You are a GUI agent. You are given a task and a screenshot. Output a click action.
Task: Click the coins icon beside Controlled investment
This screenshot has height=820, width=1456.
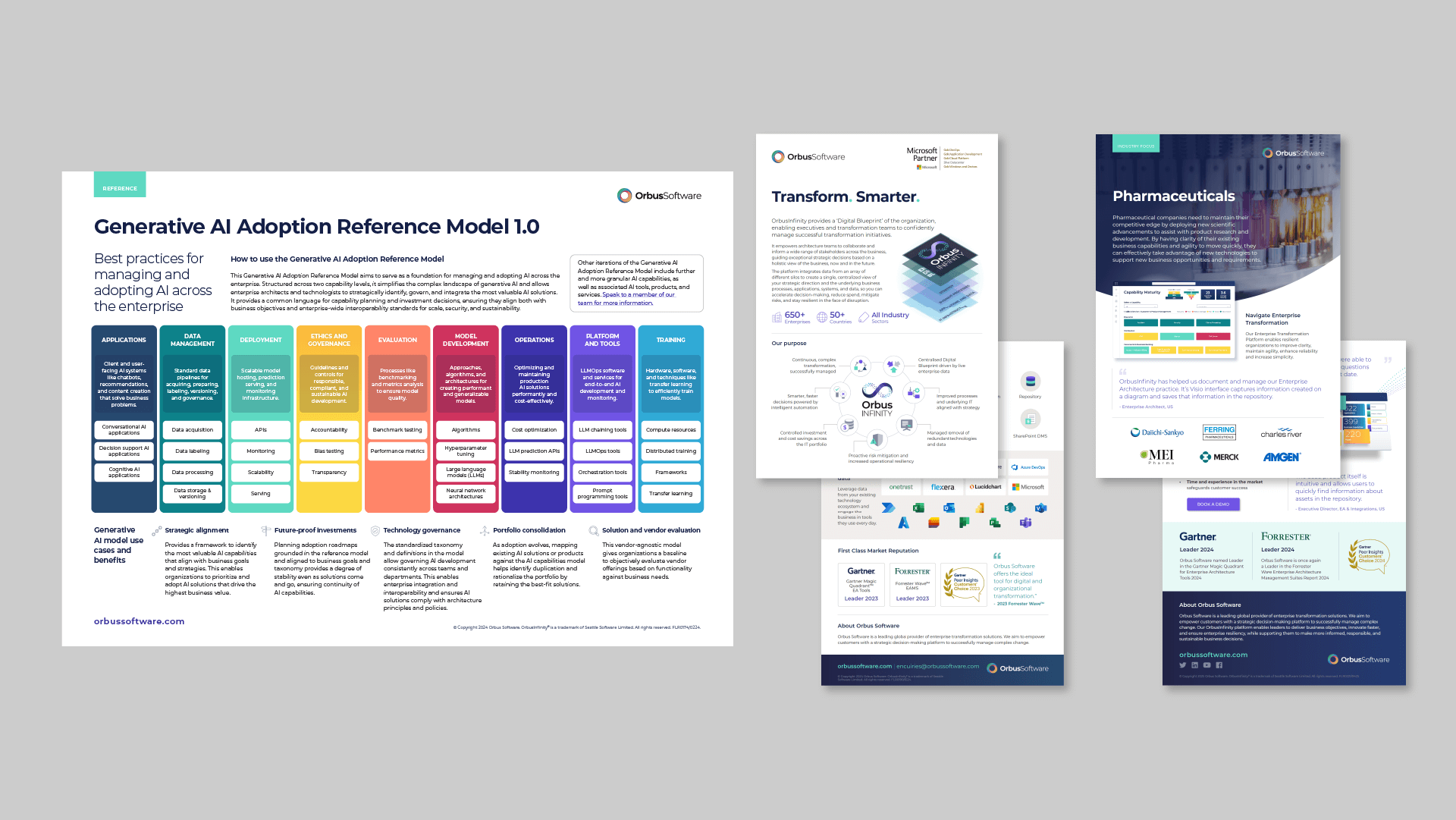[x=847, y=426]
